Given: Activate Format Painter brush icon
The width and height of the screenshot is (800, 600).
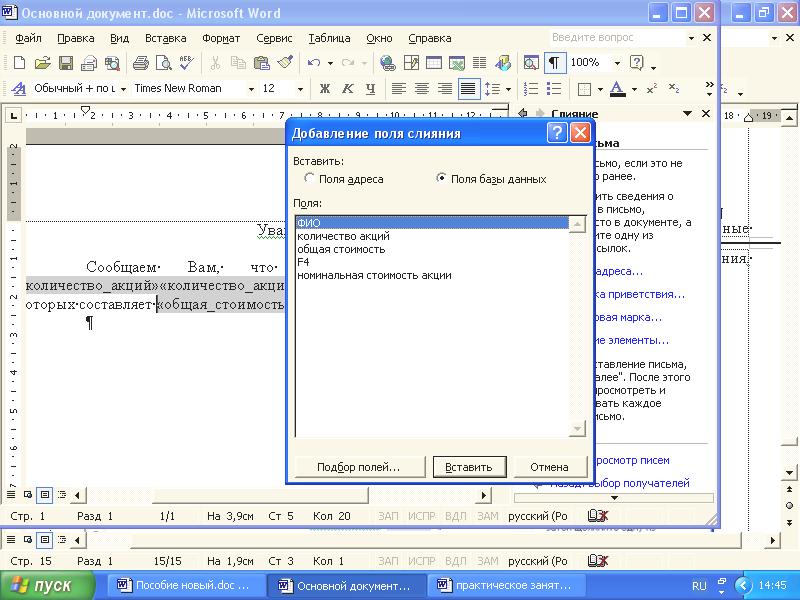Looking at the screenshot, I should (x=285, y=63).
